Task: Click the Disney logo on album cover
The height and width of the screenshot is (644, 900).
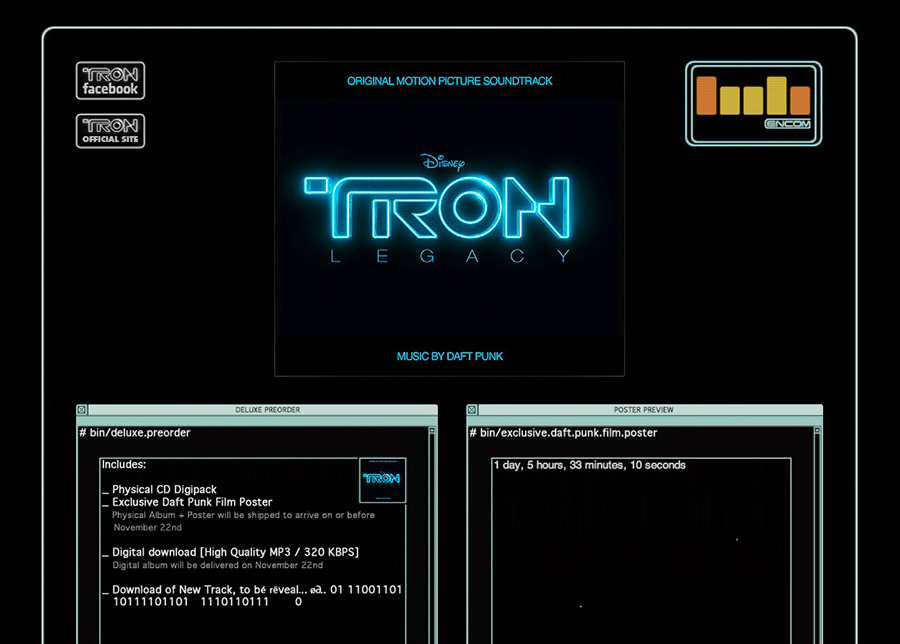Action: [x=443, y=162]
